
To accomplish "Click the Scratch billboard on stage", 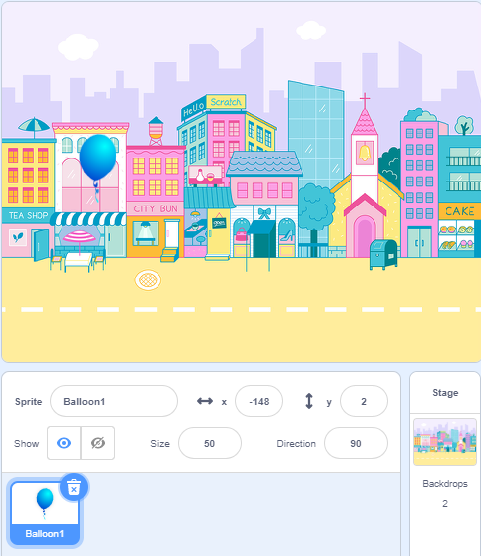I will coord(226,102).
